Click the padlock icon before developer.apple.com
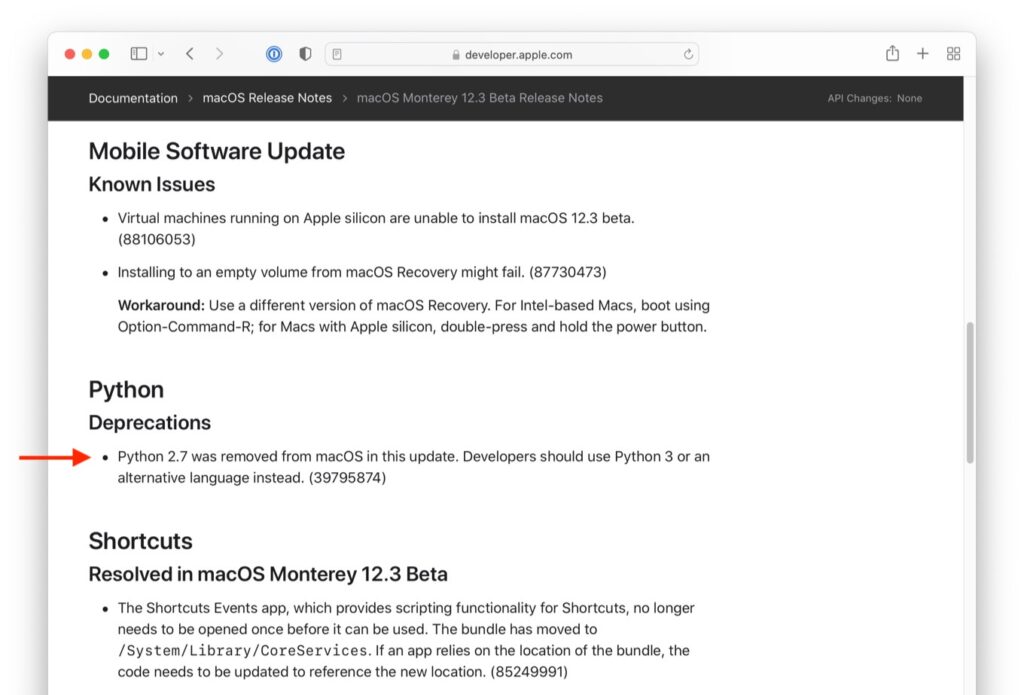Viewport: 1024px width, 695px height. tap(456, 54)
